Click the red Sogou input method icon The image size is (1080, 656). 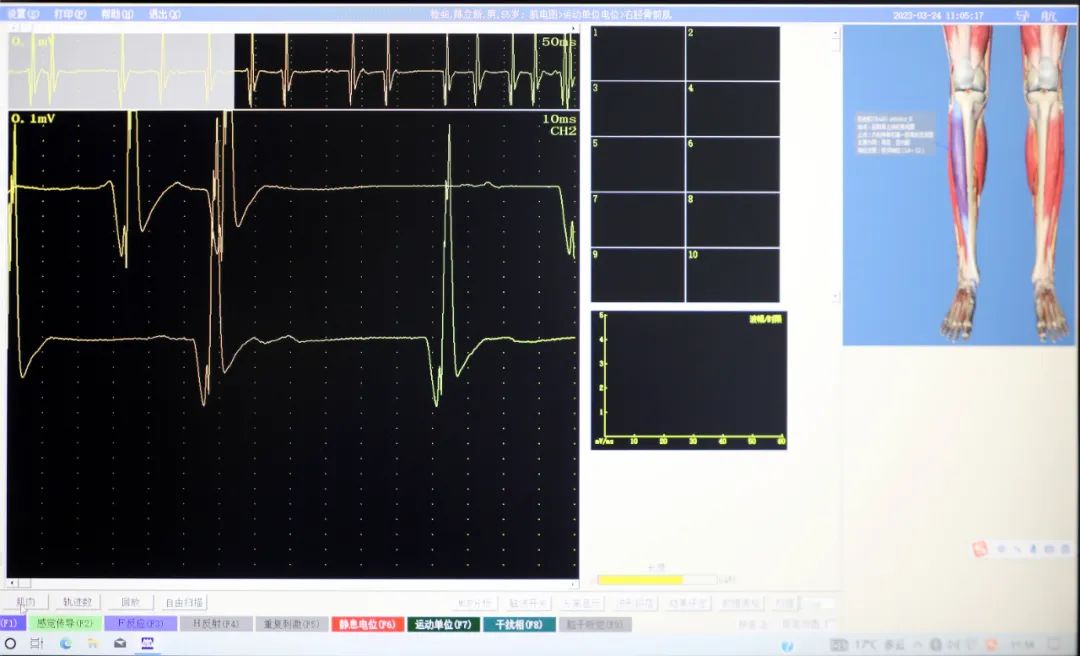[x=980, y=548]
